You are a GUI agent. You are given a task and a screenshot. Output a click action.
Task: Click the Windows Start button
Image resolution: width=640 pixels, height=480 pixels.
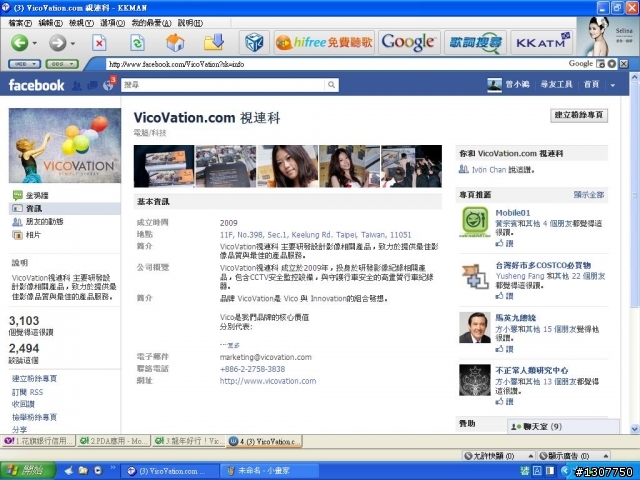point(27,471)
